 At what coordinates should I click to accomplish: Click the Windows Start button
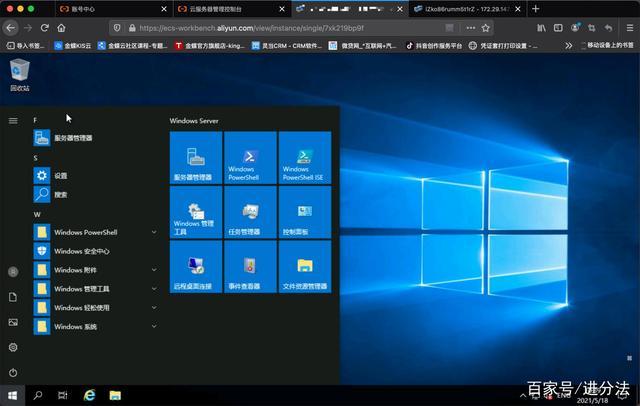tap(13, 395)
